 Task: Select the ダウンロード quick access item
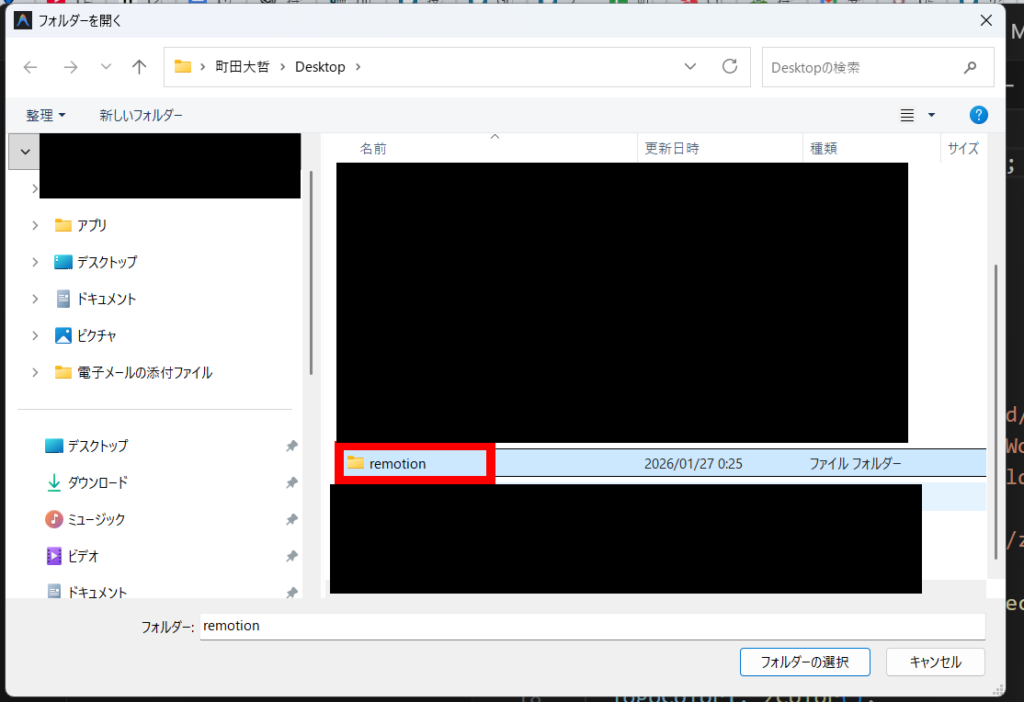coord(97,483)
